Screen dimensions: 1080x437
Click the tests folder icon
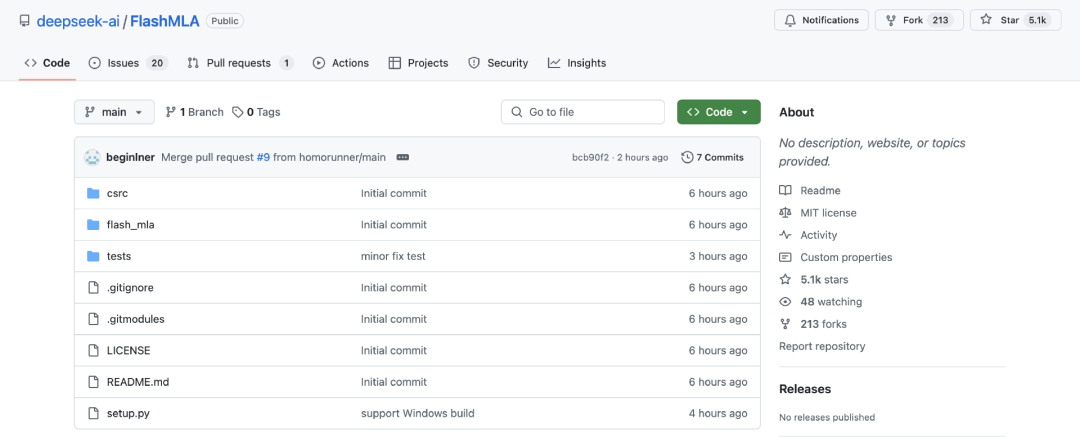(94, 256)
